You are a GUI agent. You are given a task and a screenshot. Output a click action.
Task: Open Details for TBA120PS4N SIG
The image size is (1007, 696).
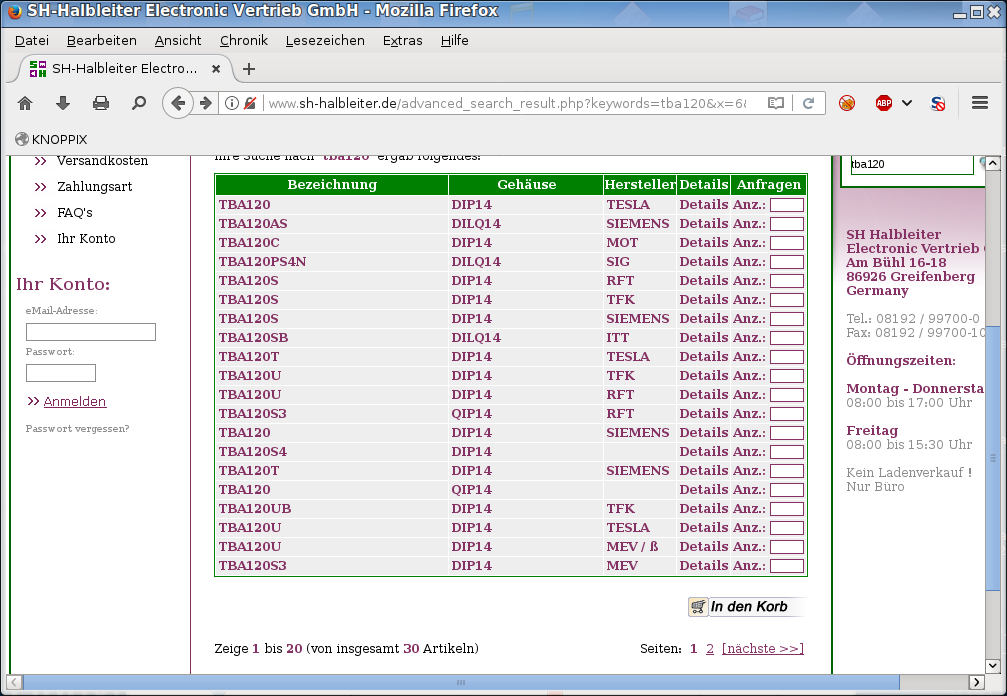[x=703, y=261]
